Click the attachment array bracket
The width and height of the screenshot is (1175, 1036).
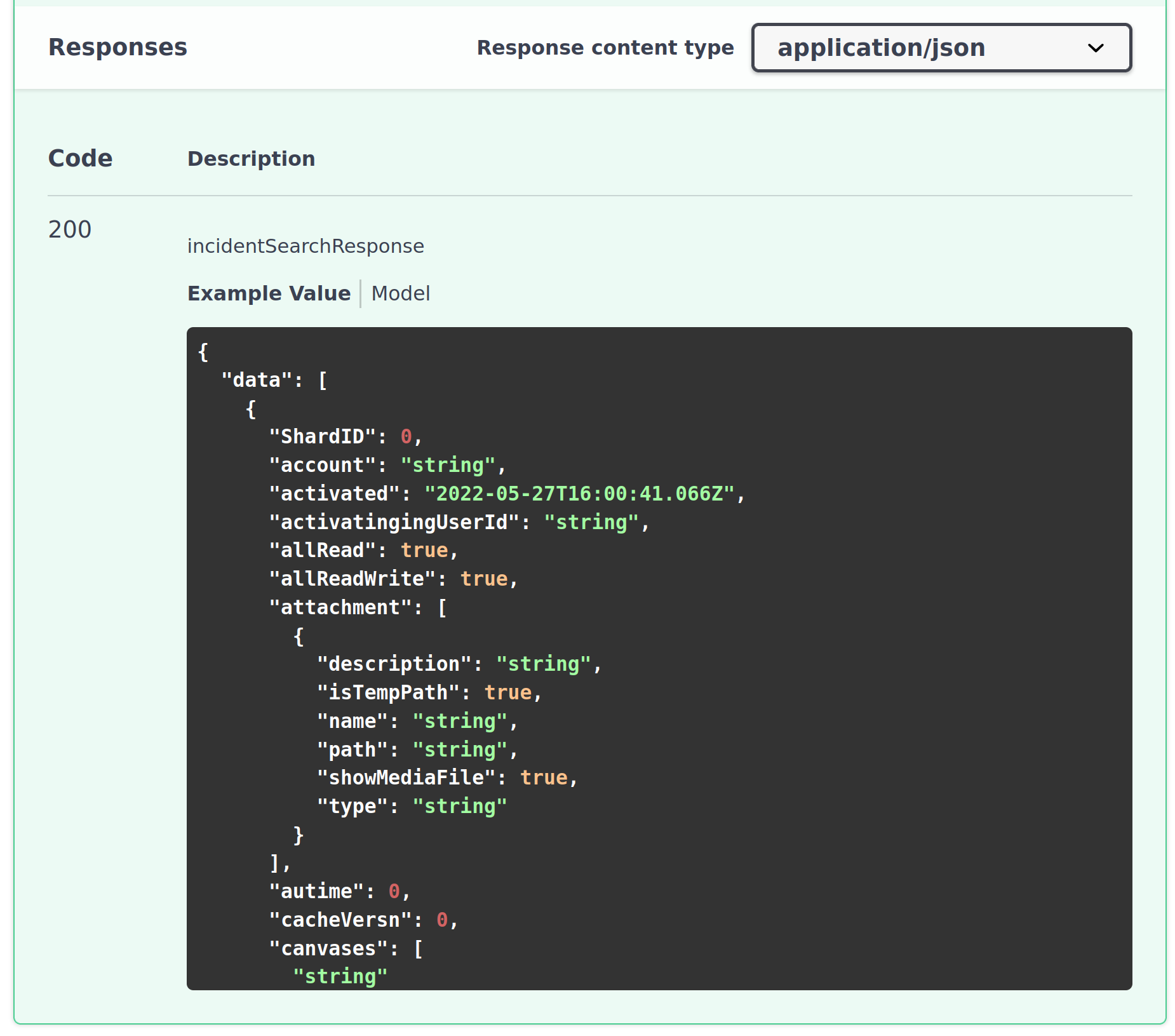pos(443,607)
